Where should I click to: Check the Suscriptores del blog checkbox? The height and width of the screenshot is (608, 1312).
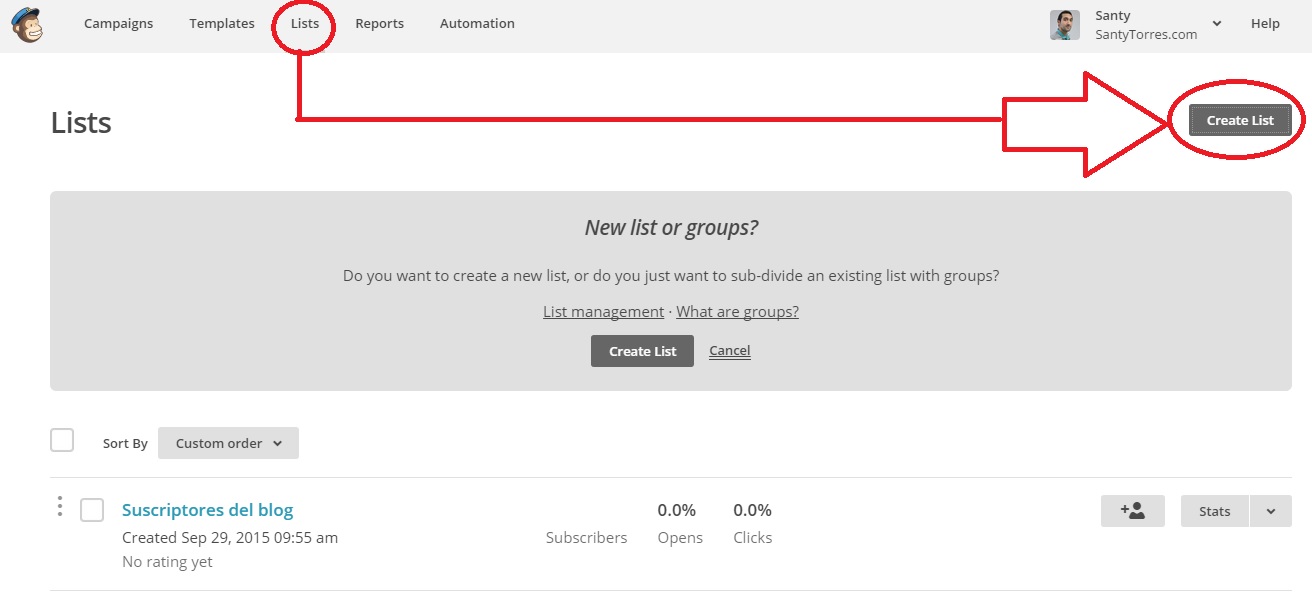pos(92,510)
